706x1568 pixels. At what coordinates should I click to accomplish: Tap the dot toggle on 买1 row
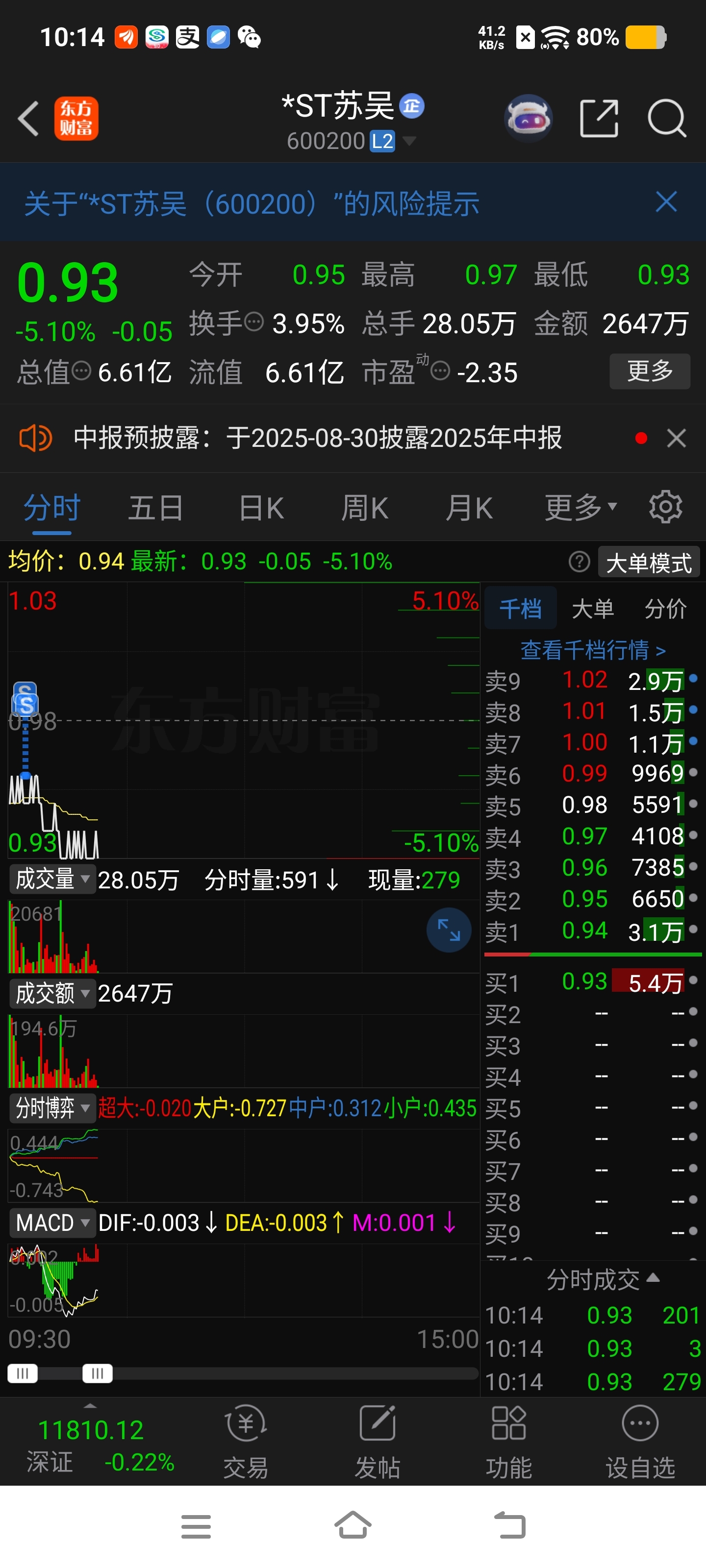[x=693, y=980]
